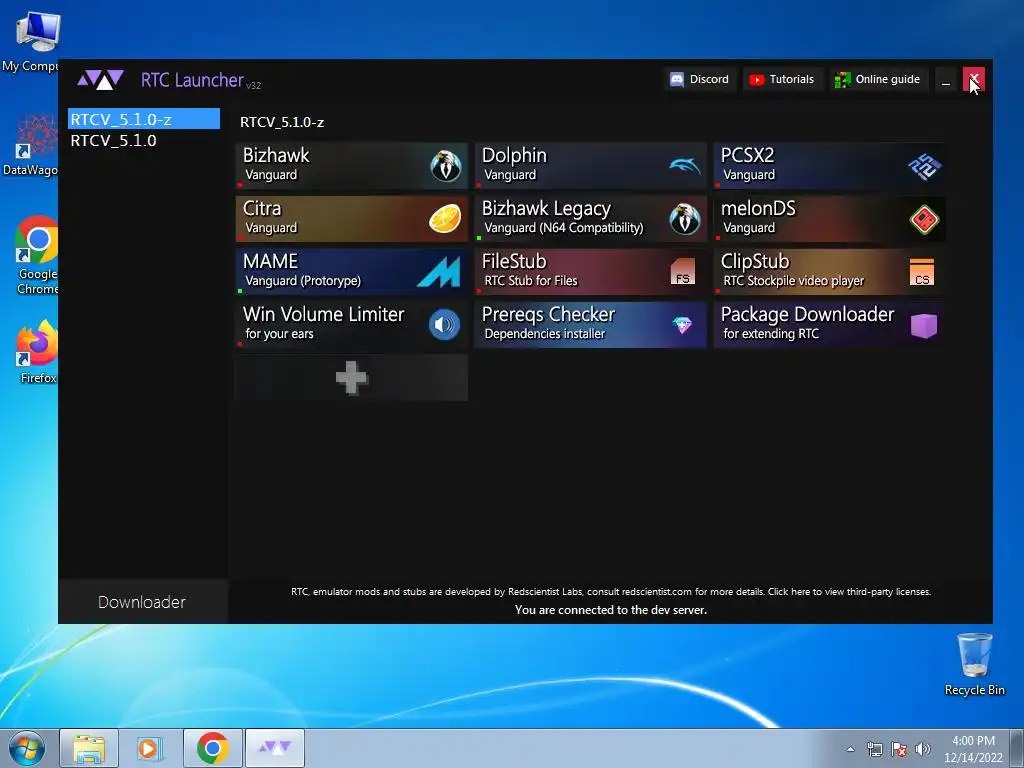Viewport: 1024px width, 768px height.
Task: Click the RTCV_5.1.0-z heading text
Action: tap(282, 122)
